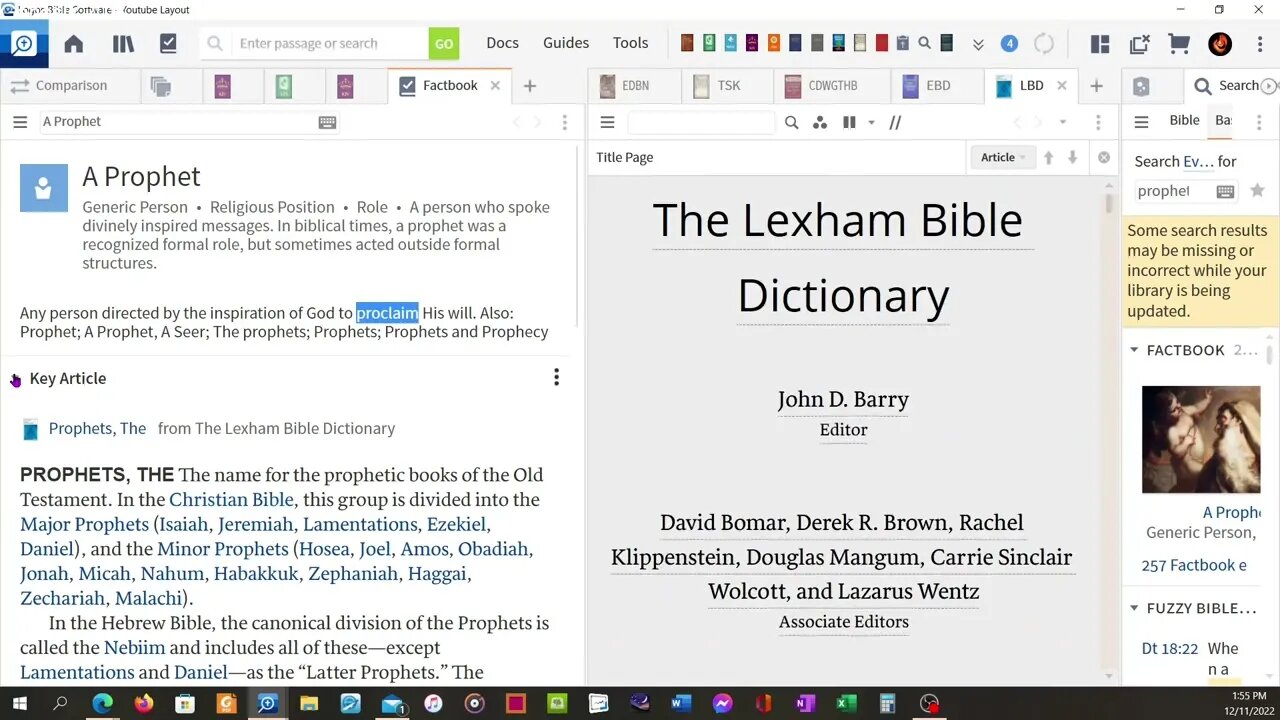
Task: Open the Search panel tab
Action: (x=1228, y=86)
